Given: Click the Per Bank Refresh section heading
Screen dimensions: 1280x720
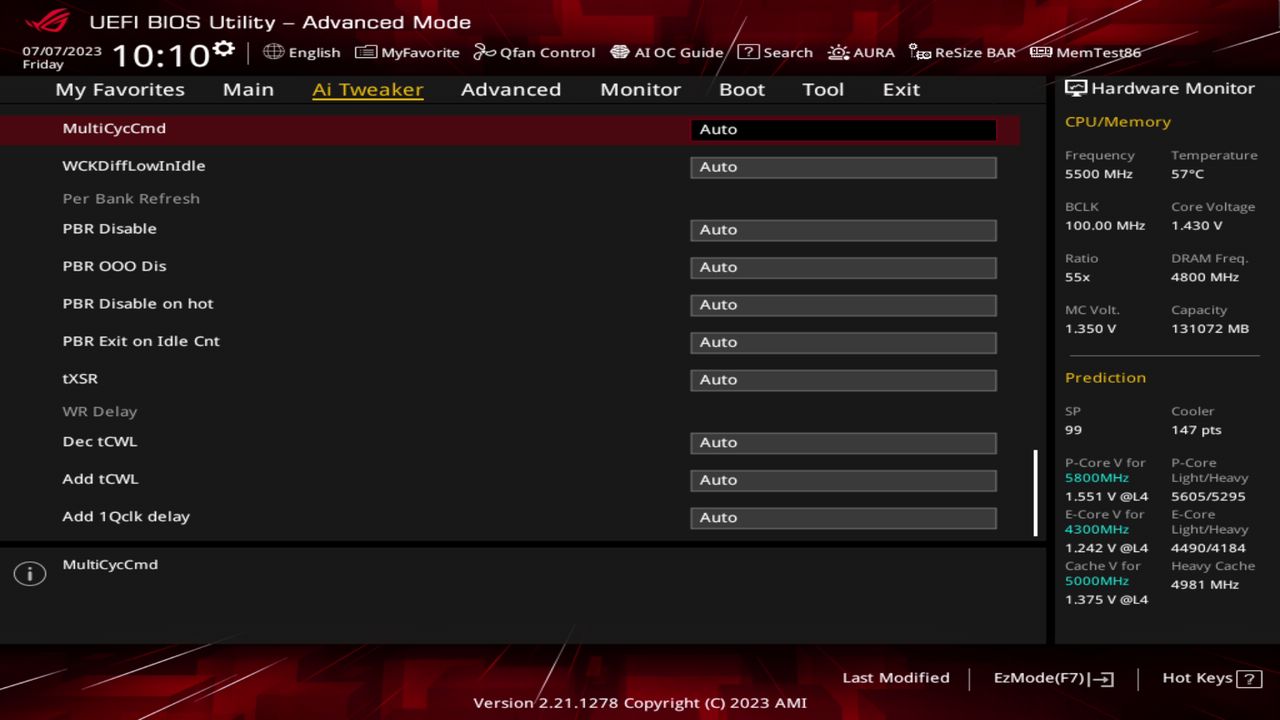Looking at the screenshot, I should (131, 198).
